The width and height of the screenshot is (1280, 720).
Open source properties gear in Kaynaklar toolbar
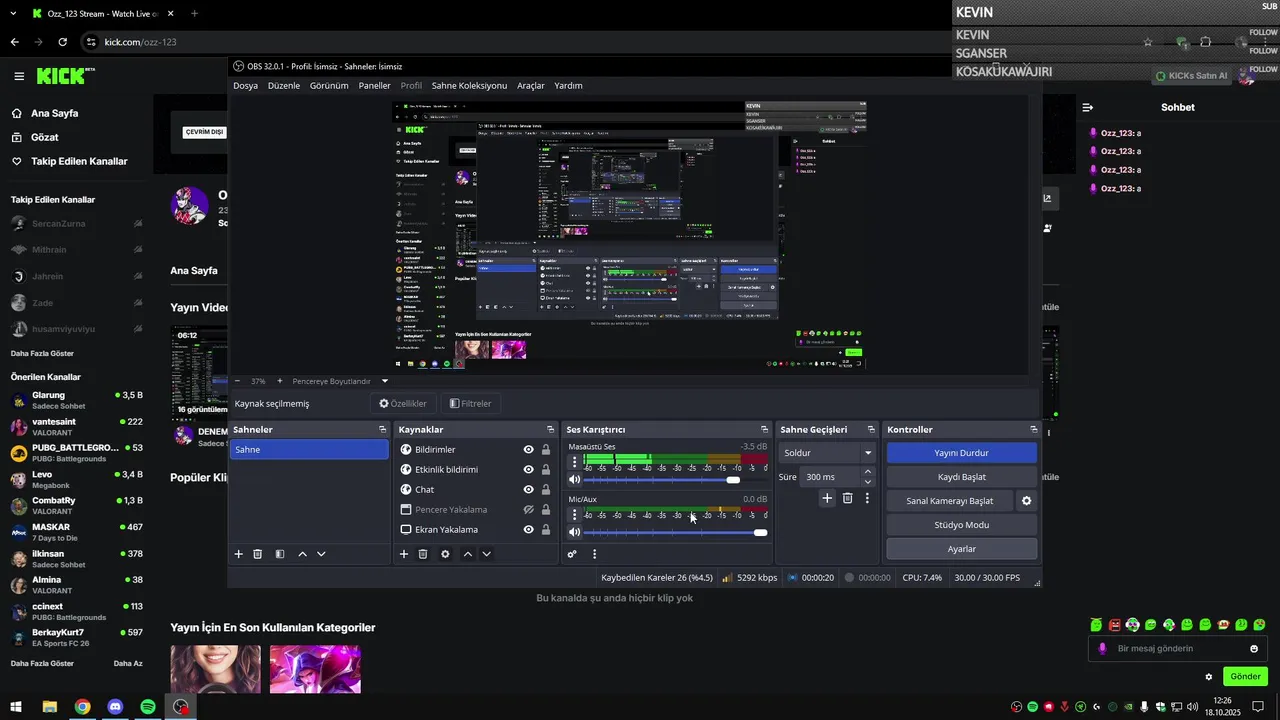point(445,554)
